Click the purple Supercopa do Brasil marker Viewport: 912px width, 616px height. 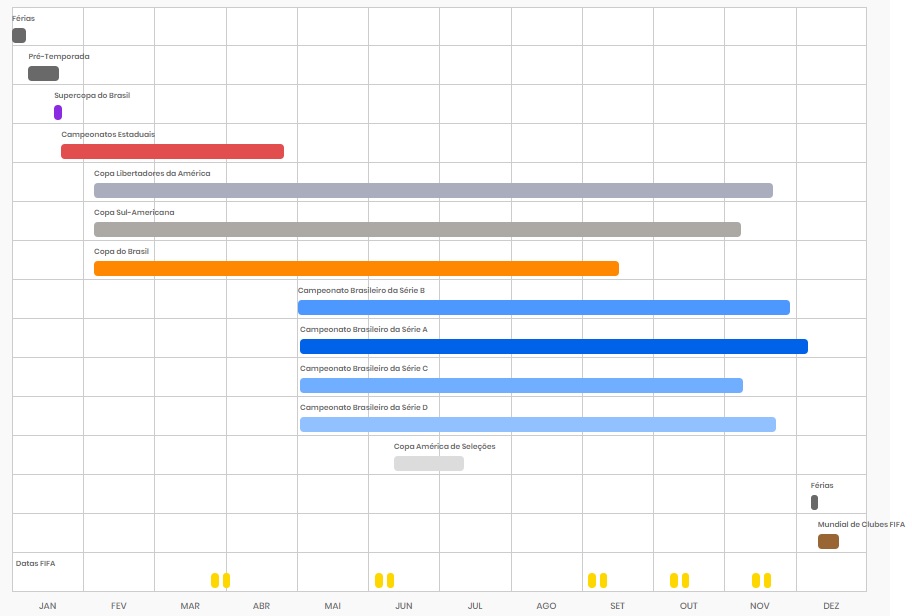[58, 113]
